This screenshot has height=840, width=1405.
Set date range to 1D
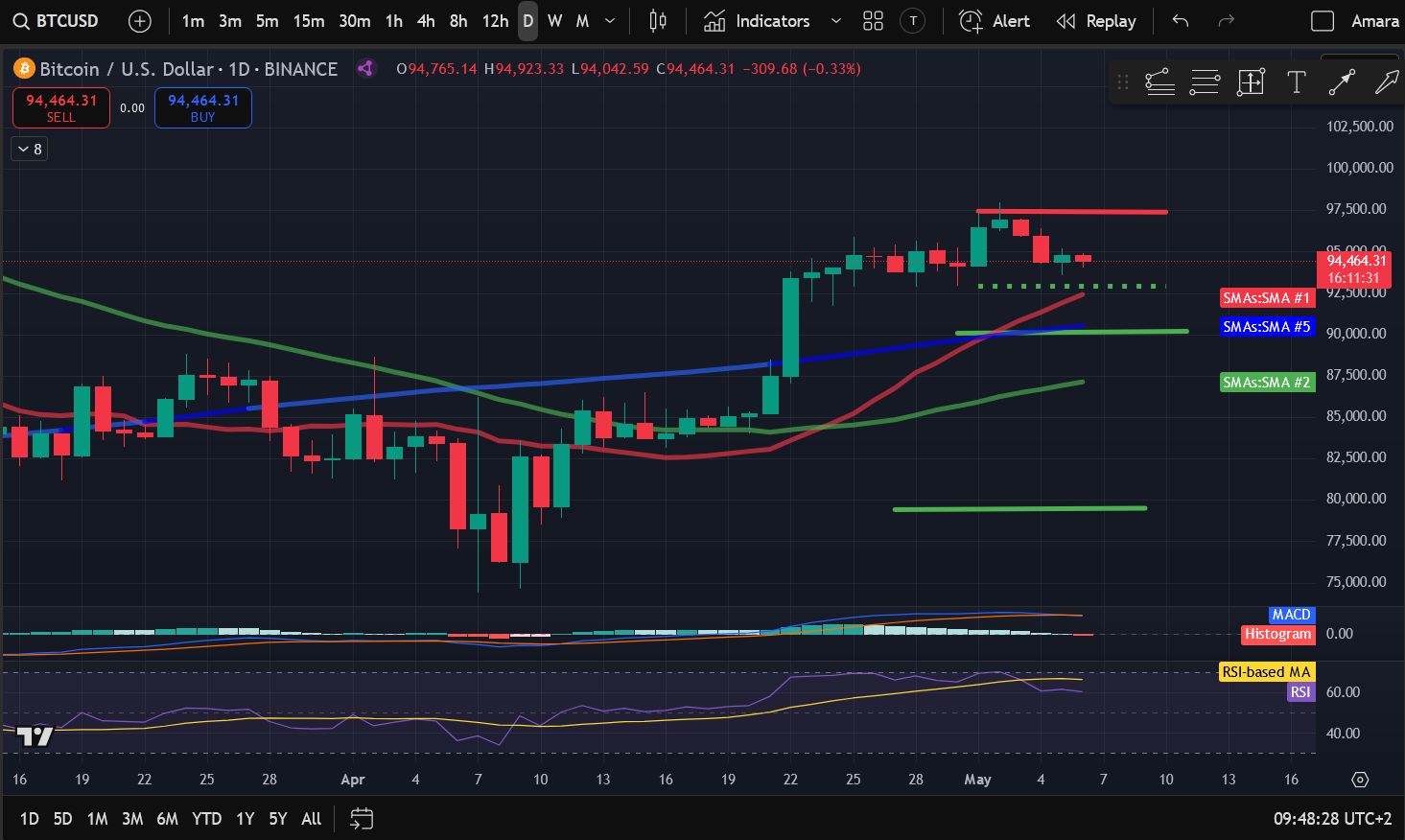click(x=30, y=819)
